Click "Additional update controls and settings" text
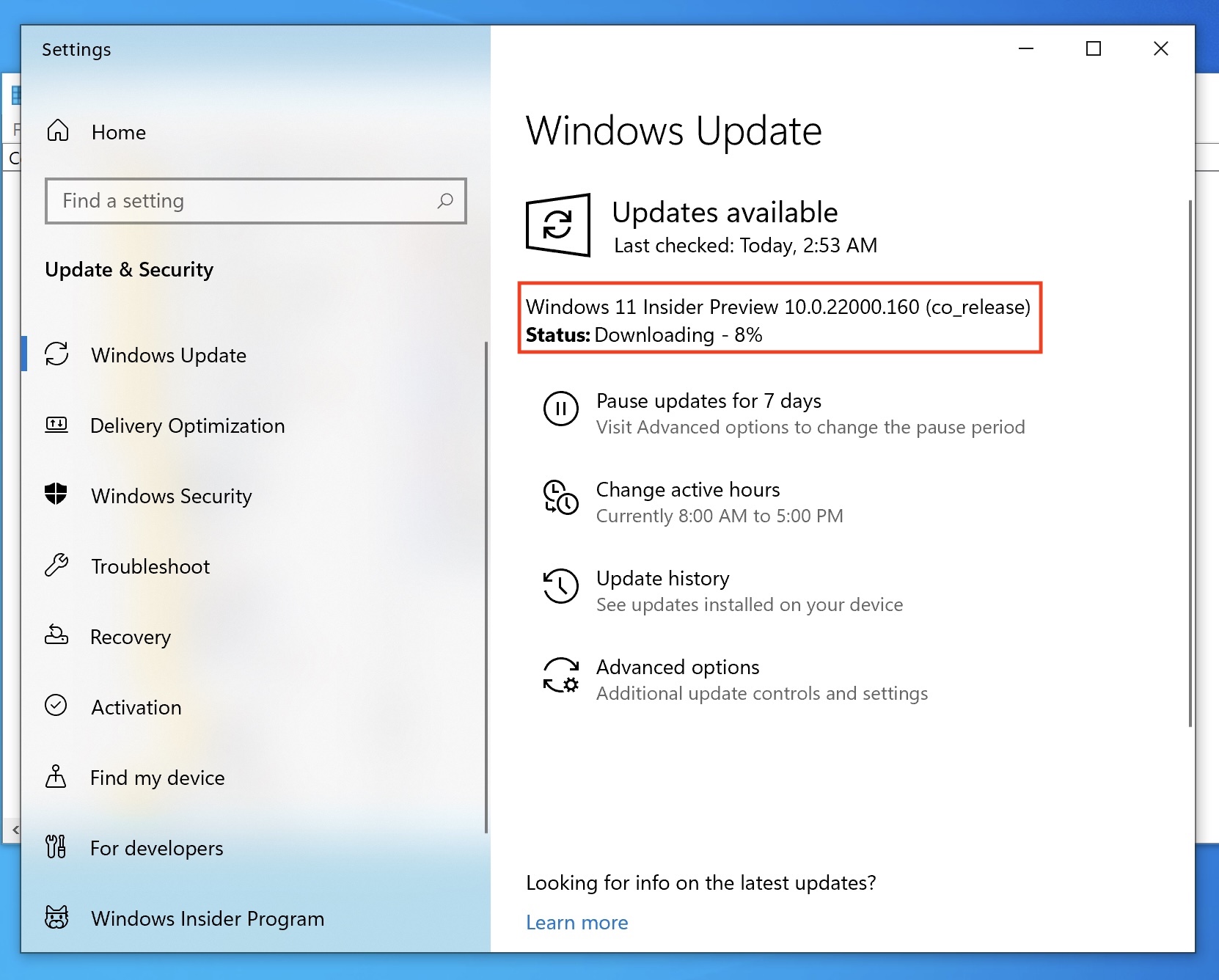Viewport: 1219px width, 980px height. point(762,693)
